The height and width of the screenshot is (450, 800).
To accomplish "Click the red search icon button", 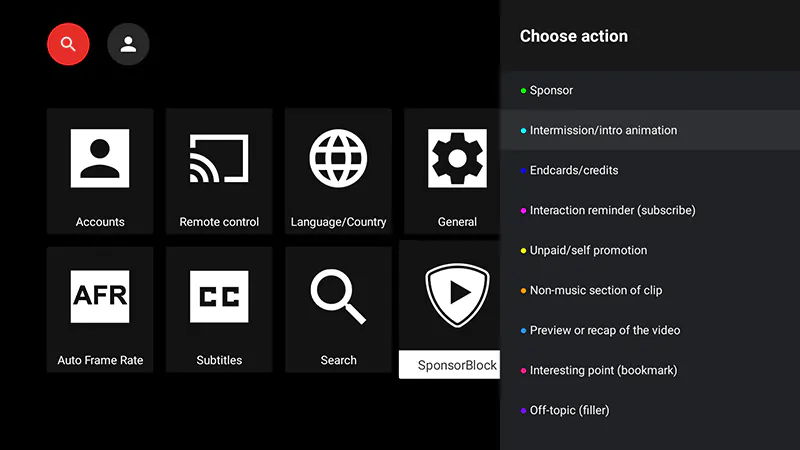I will 68,44.
